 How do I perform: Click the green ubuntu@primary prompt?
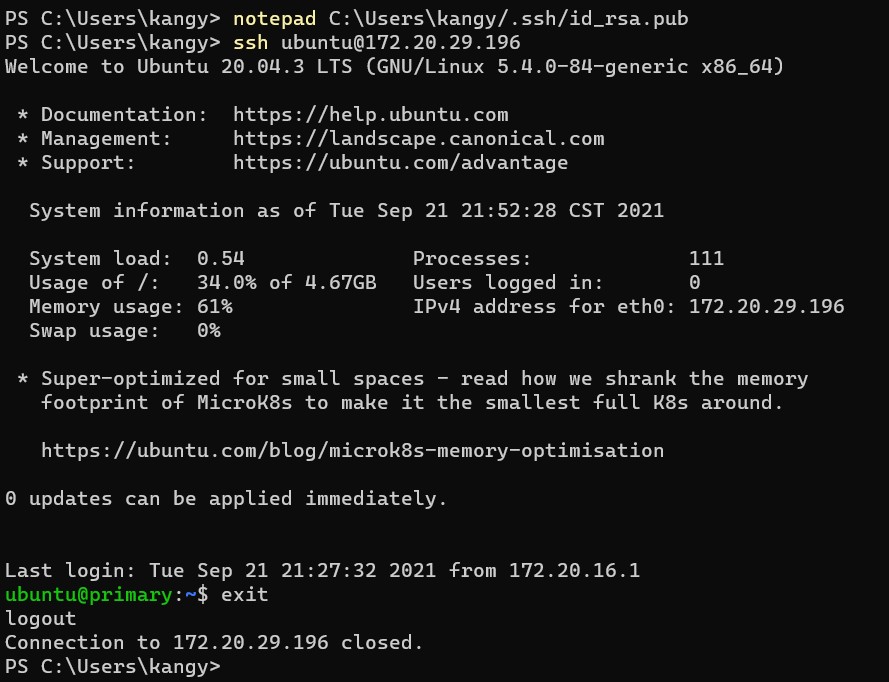click(88, 595)
